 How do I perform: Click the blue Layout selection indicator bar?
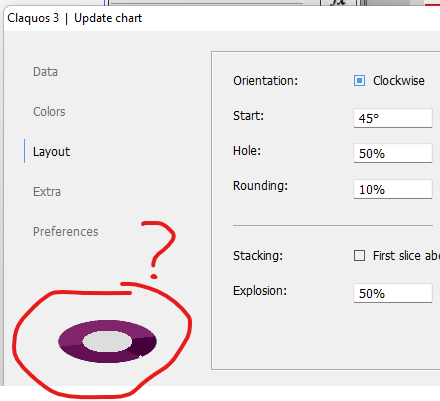(24, 151)
